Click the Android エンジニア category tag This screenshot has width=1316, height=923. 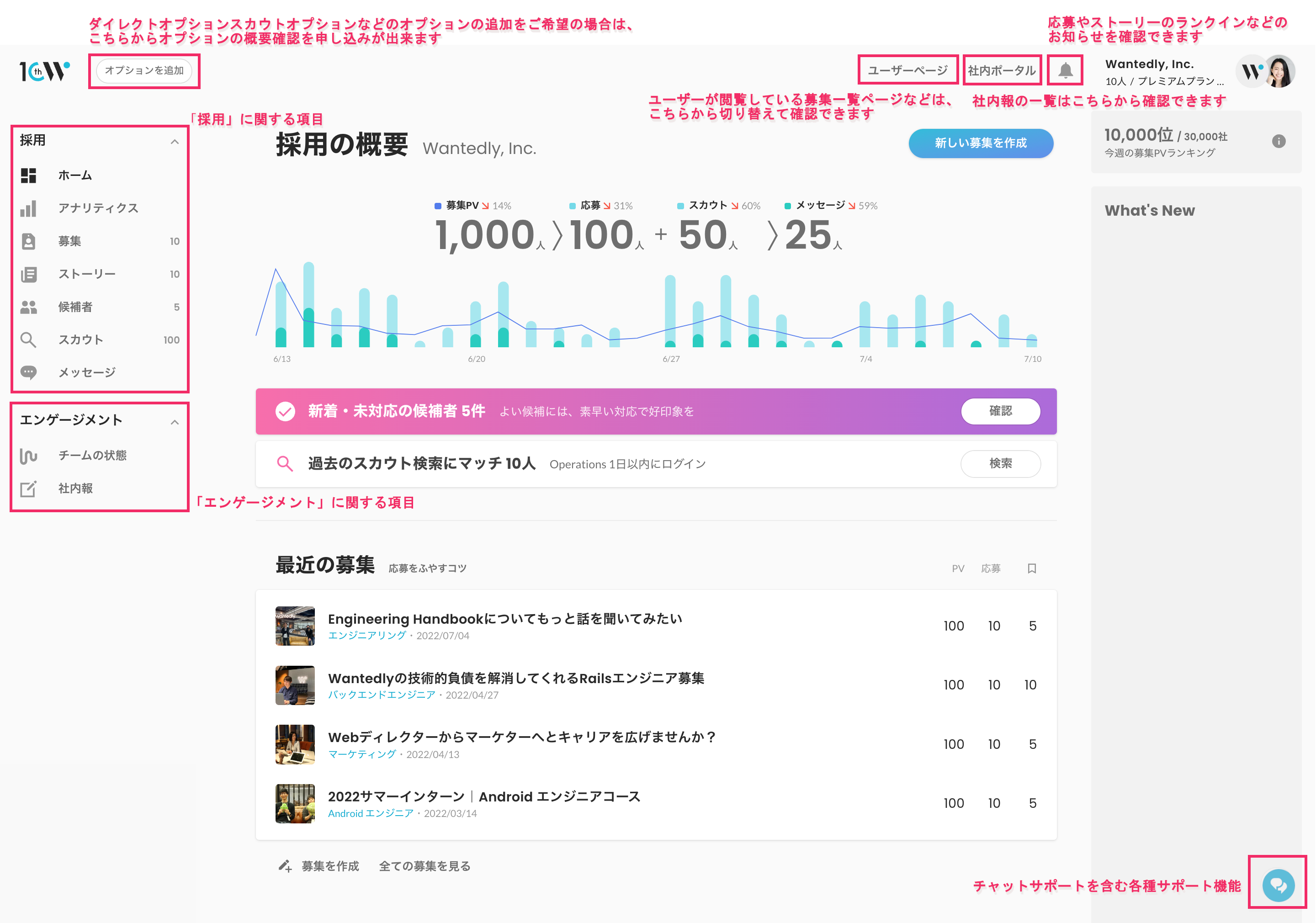click(370, 813)
